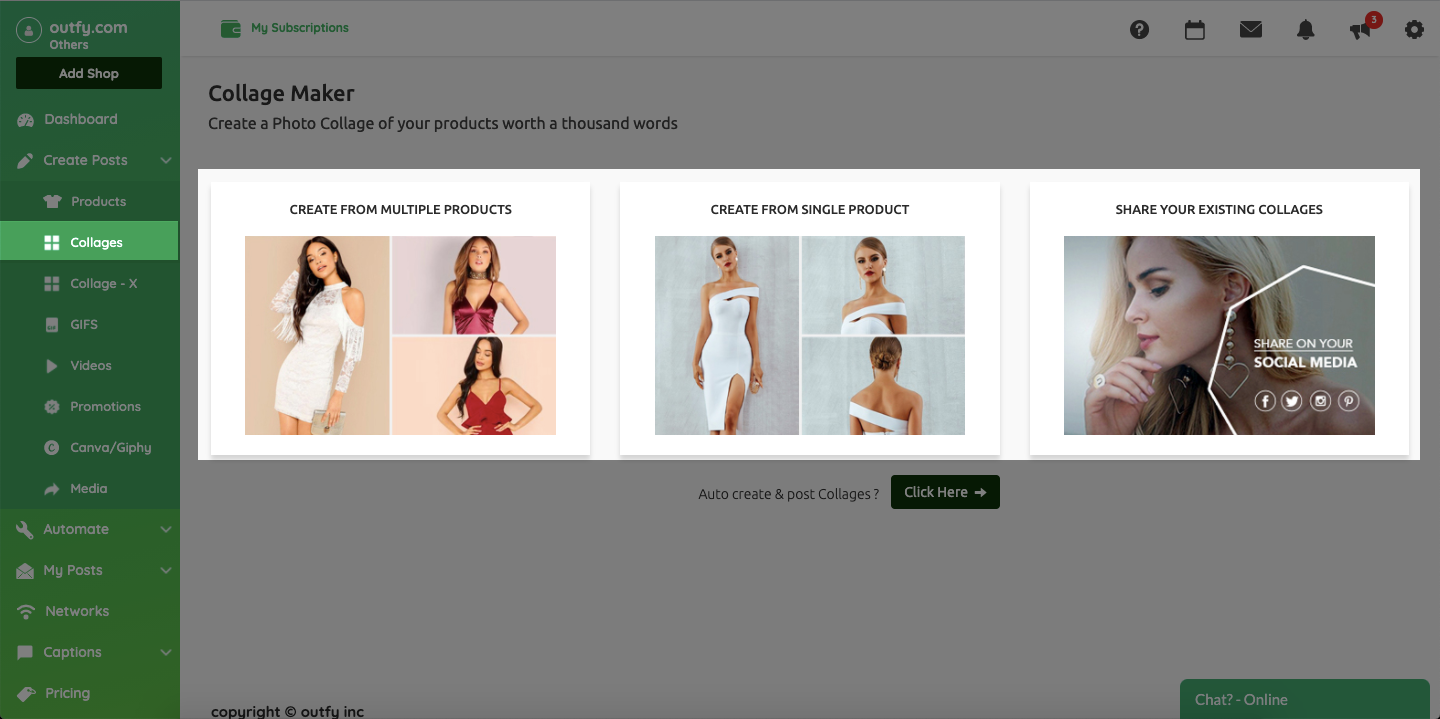This screenshot has width=1440, height=719.
Task: Click the mail envelope icon
Action: point(1251,30)
